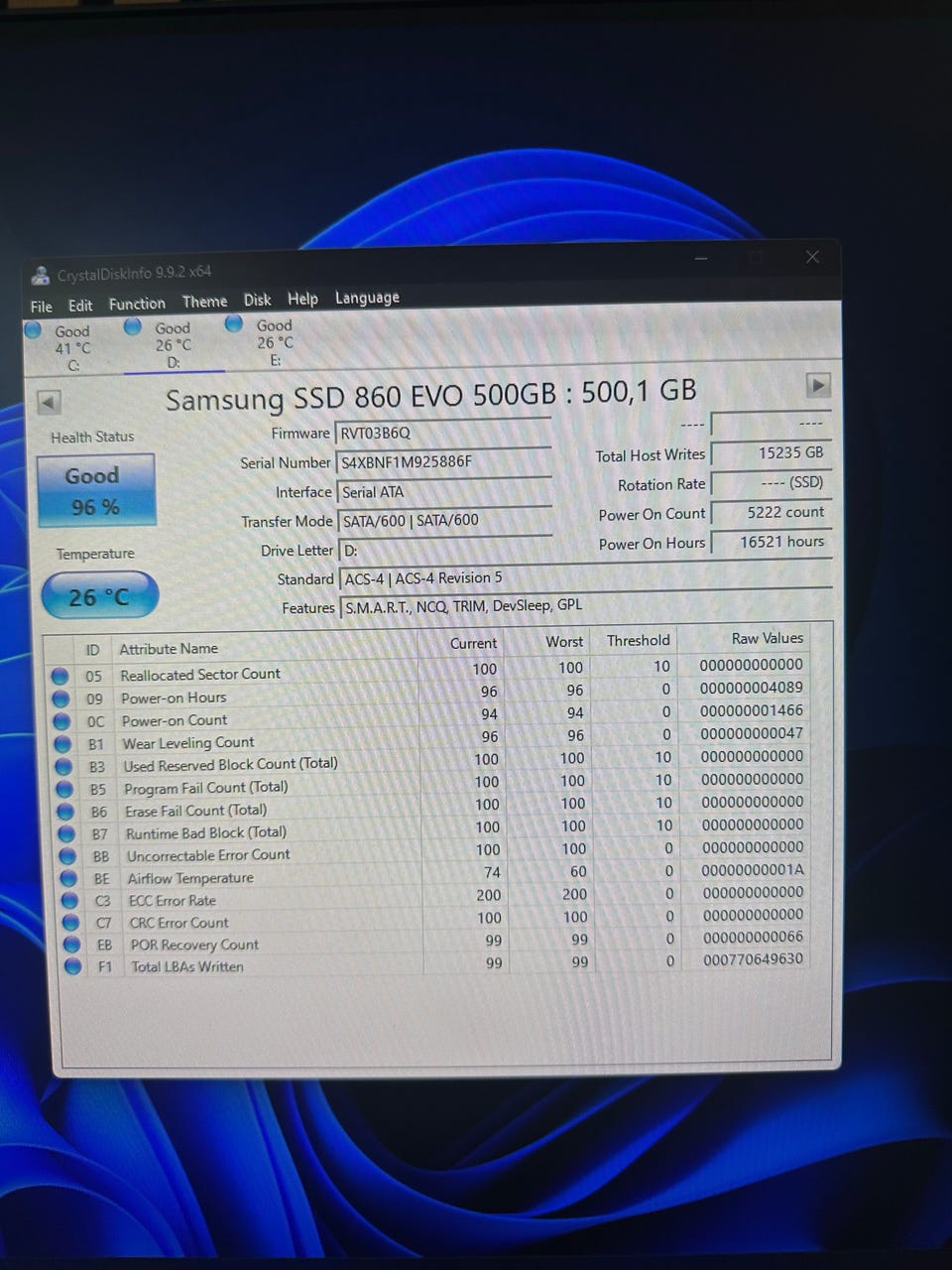Click the status circle for POR Recovery Count
952x1270 pixels.
(71, 945)
